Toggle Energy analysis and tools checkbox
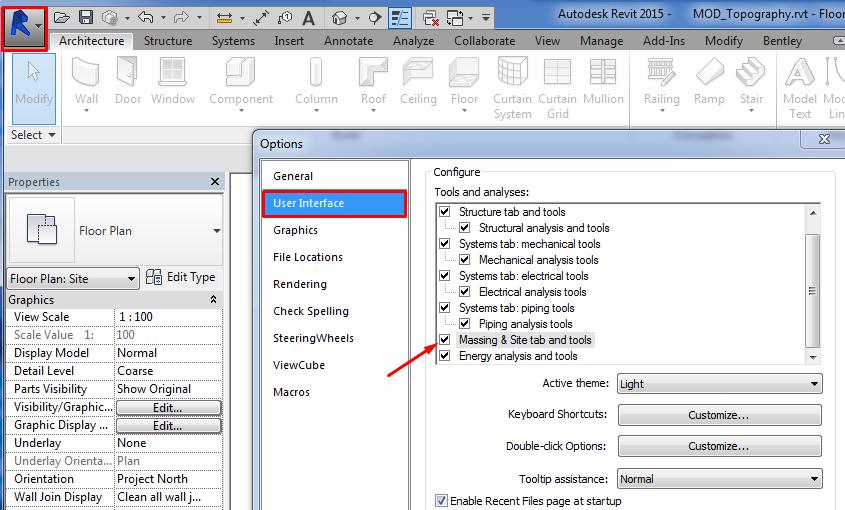845x510 pixels. pos(445,356)
